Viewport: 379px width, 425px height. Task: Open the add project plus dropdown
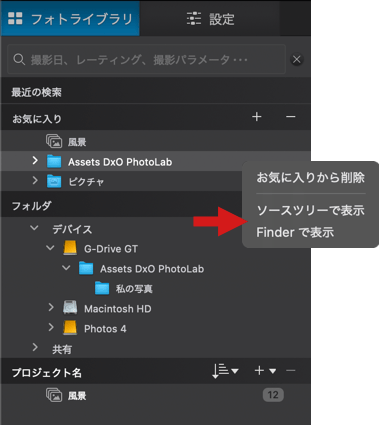click(x=265, y=371)
